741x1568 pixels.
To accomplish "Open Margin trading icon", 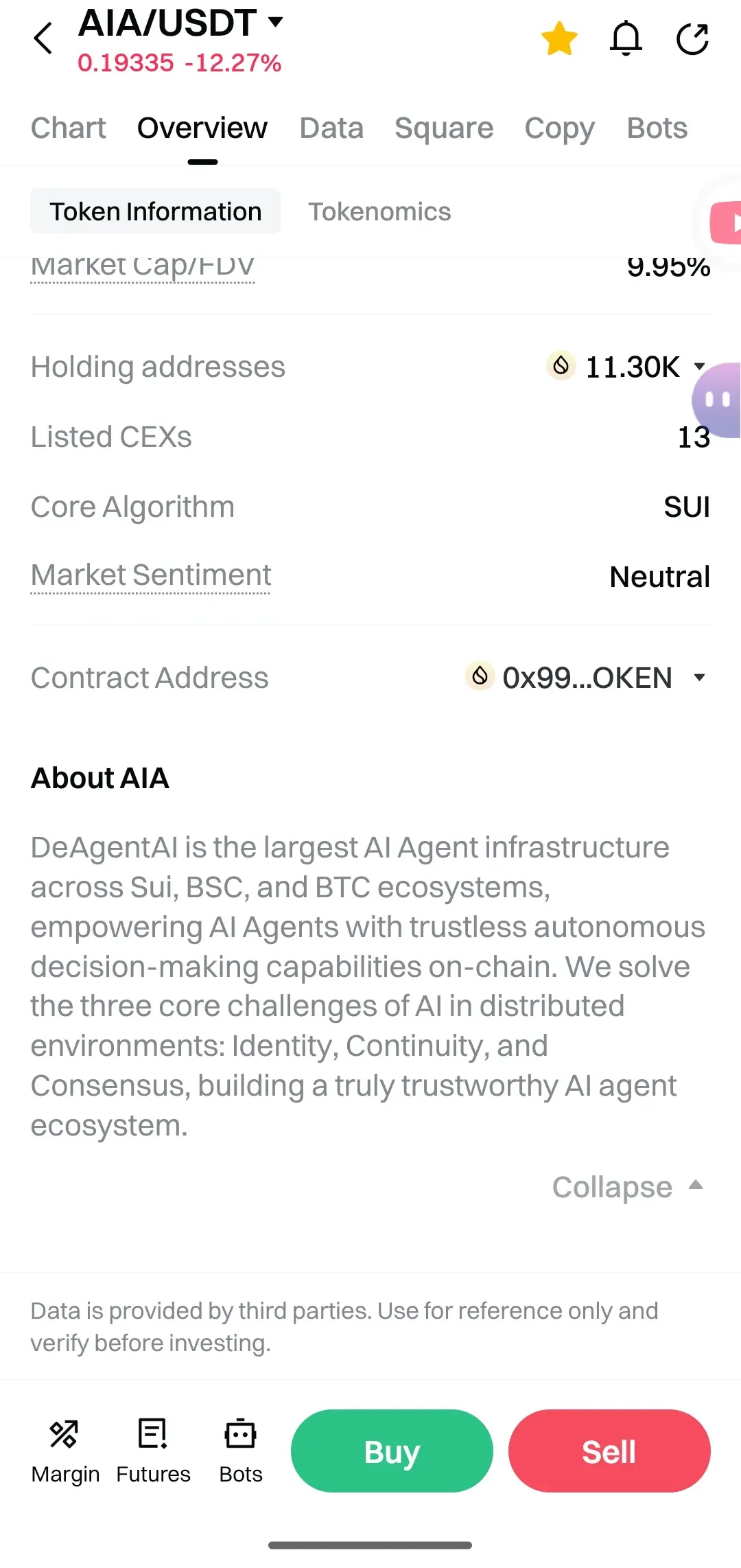I will (65, 1451).
